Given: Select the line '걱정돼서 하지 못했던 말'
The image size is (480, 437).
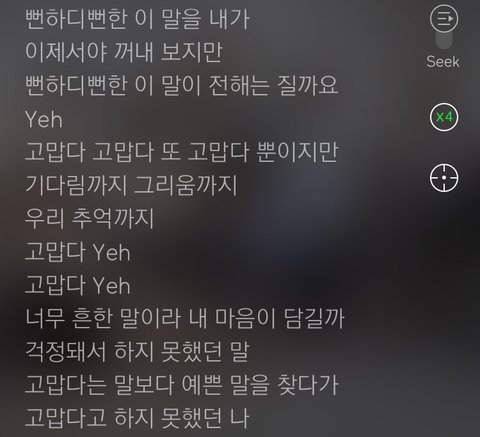Looking at the screenshot, I should 137,352.
